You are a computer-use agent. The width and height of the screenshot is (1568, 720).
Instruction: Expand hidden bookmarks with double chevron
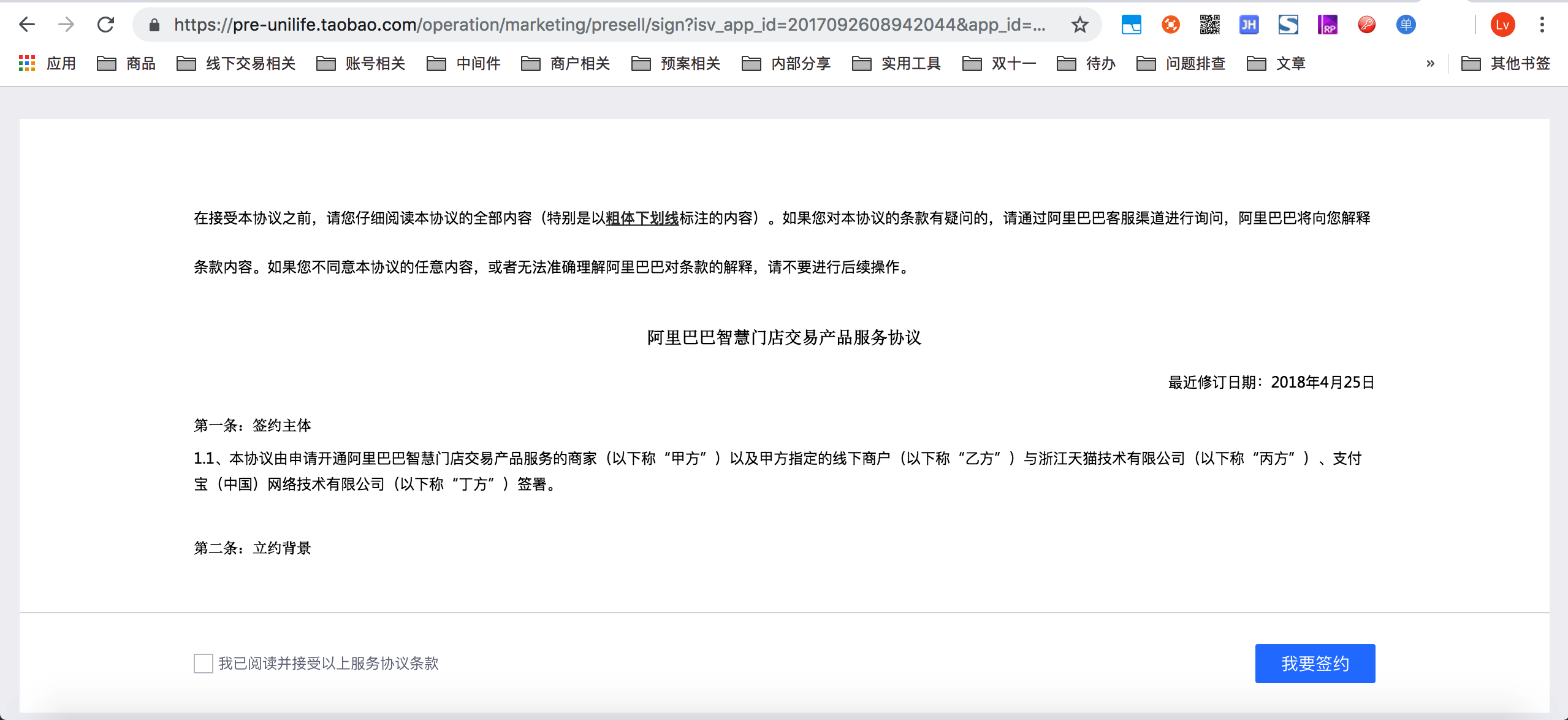(1430, 63)
